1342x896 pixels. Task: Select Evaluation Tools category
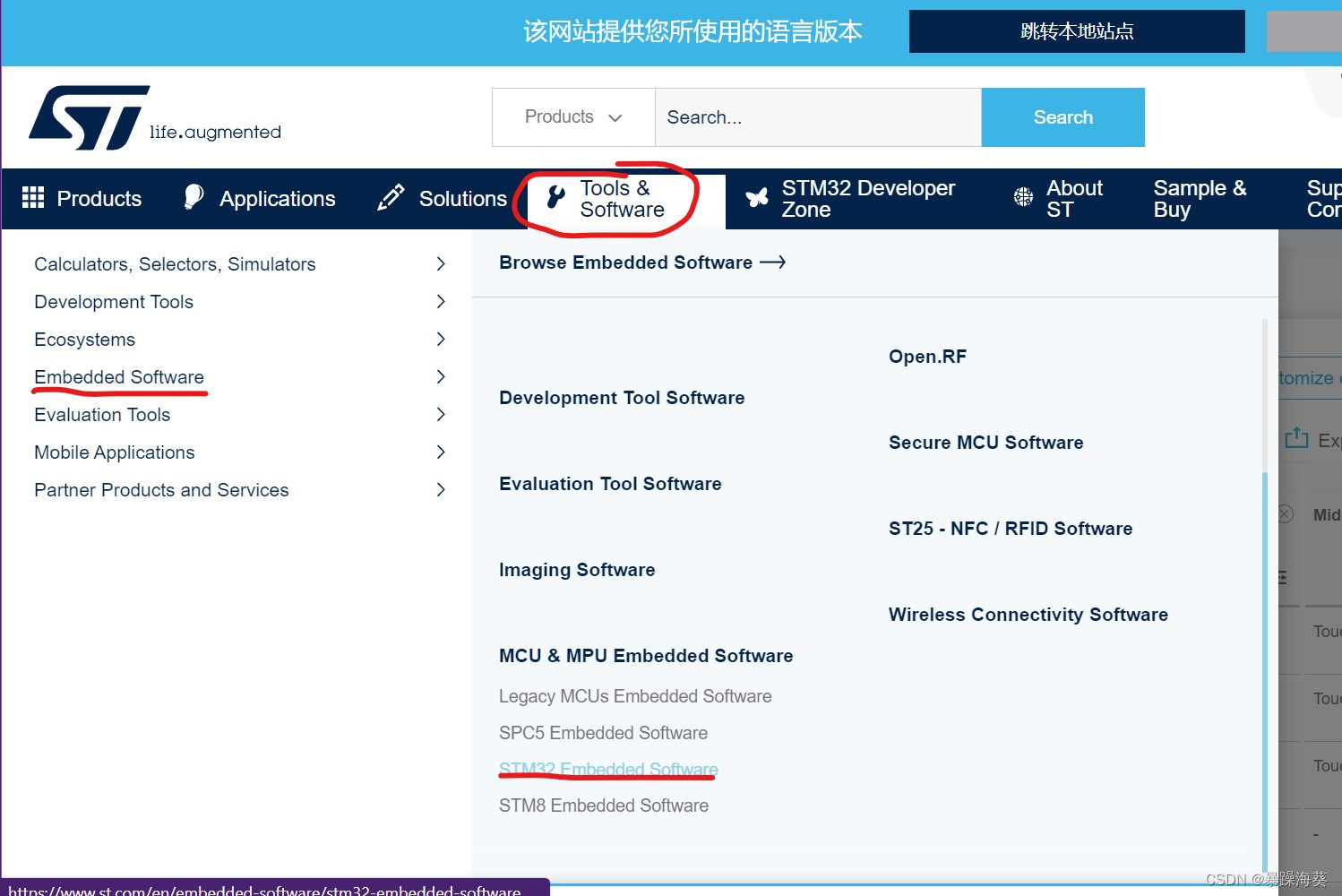tap(102, 414)
